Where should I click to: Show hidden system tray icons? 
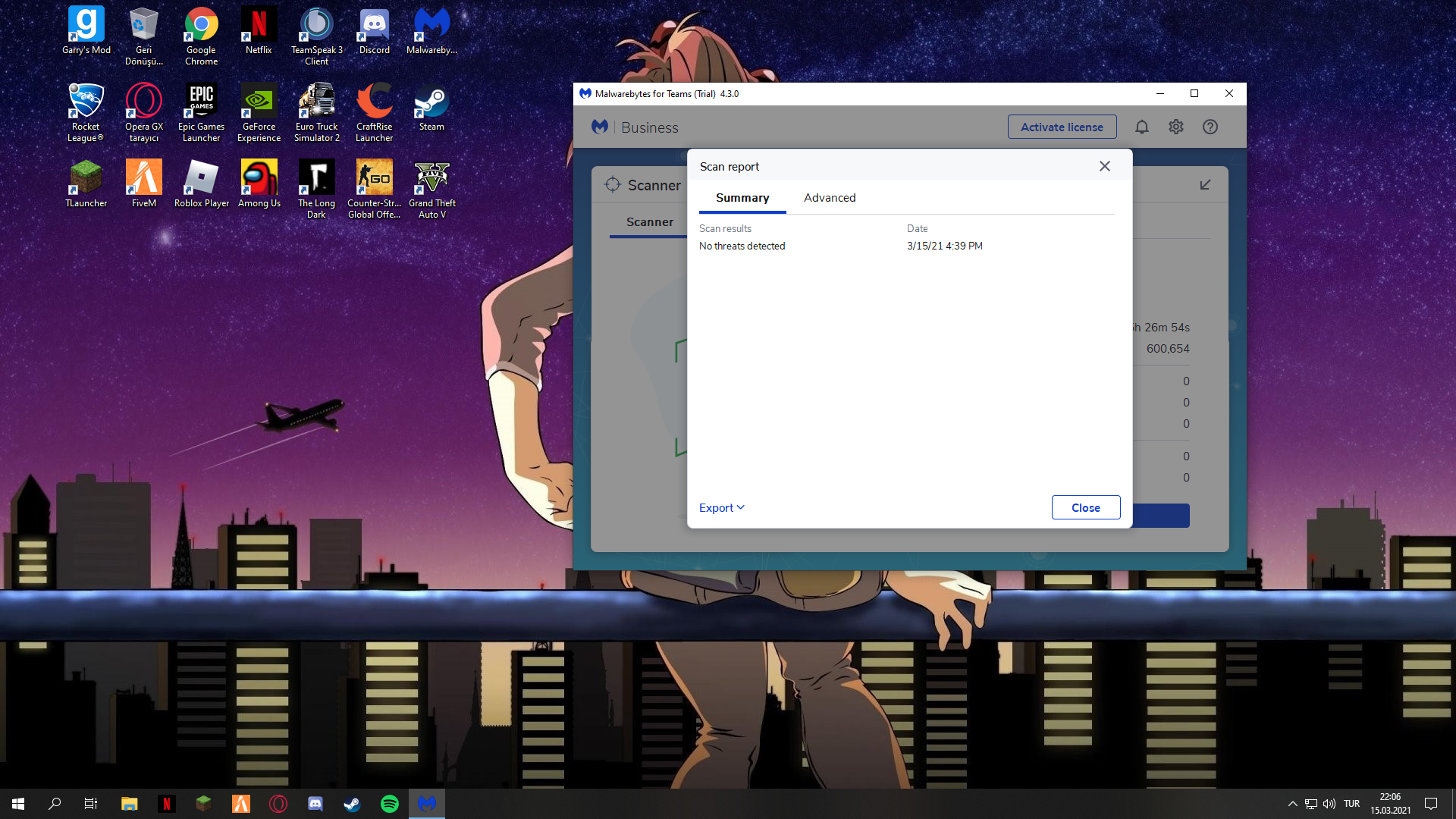tap(1292, 804)
